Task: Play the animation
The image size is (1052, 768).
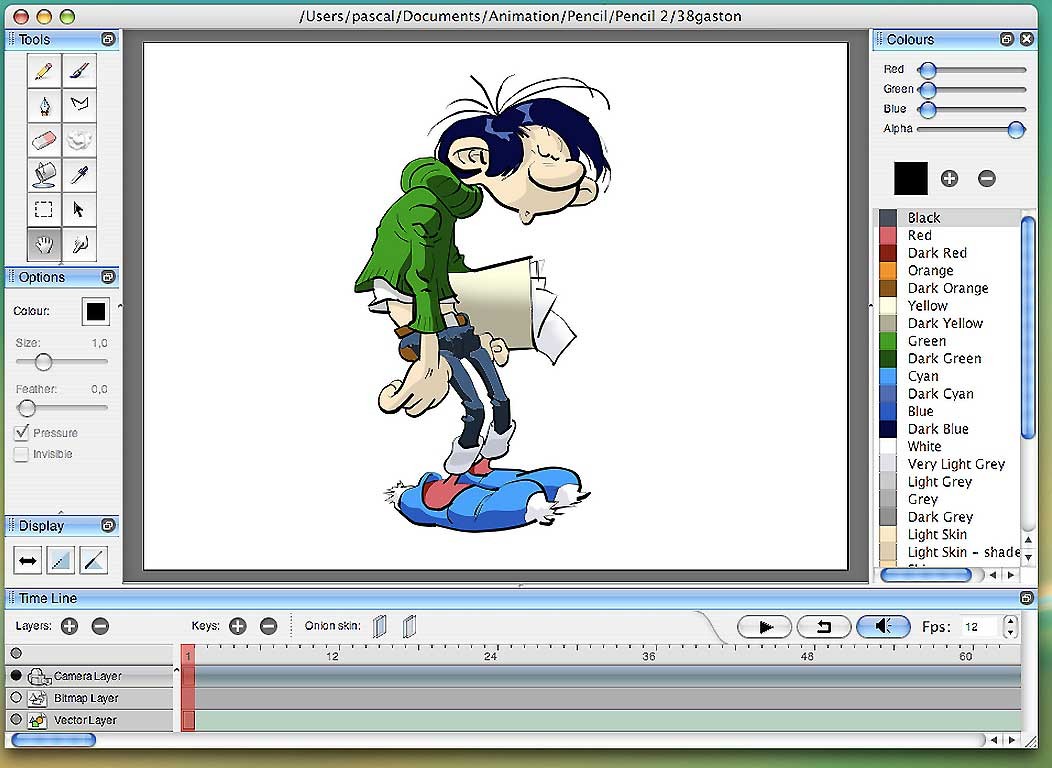Action: click(x=765, y=627)
